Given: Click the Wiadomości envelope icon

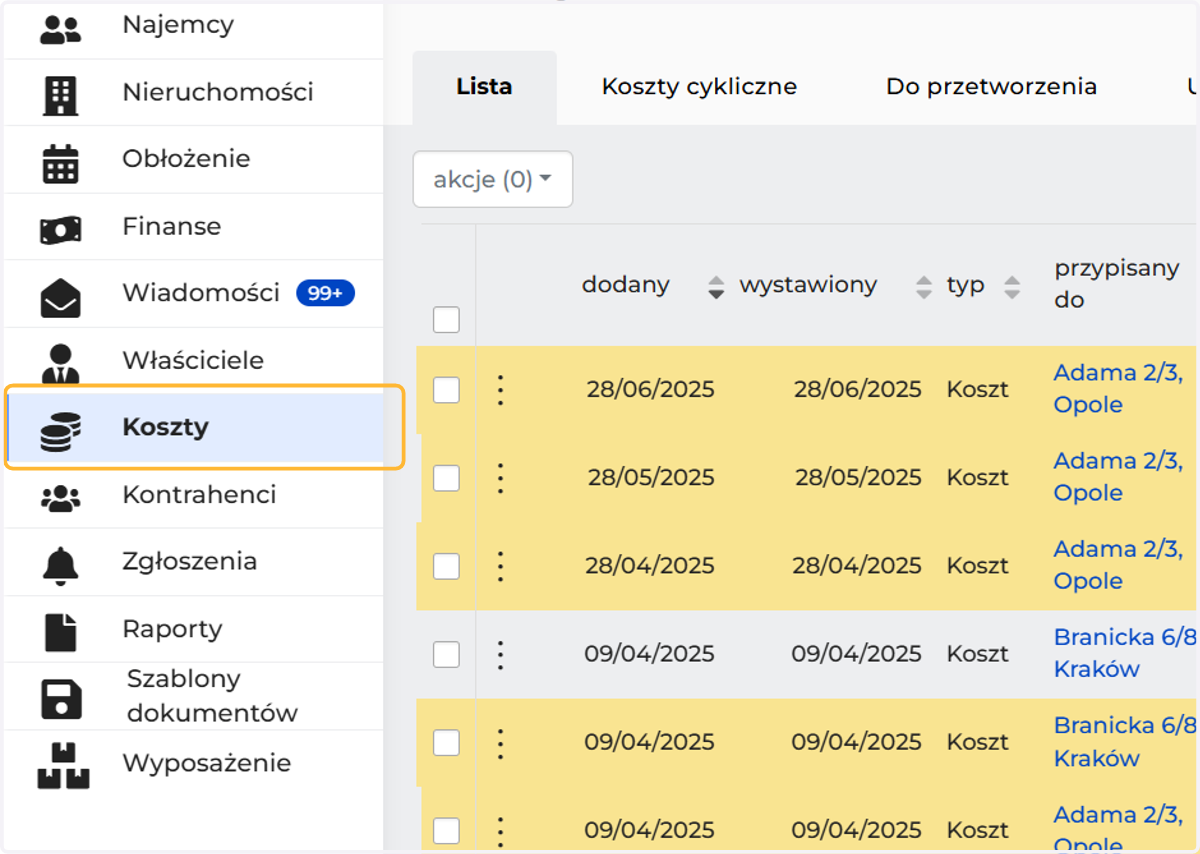Looking at the screenshot, I should click(x=60, y=298).
